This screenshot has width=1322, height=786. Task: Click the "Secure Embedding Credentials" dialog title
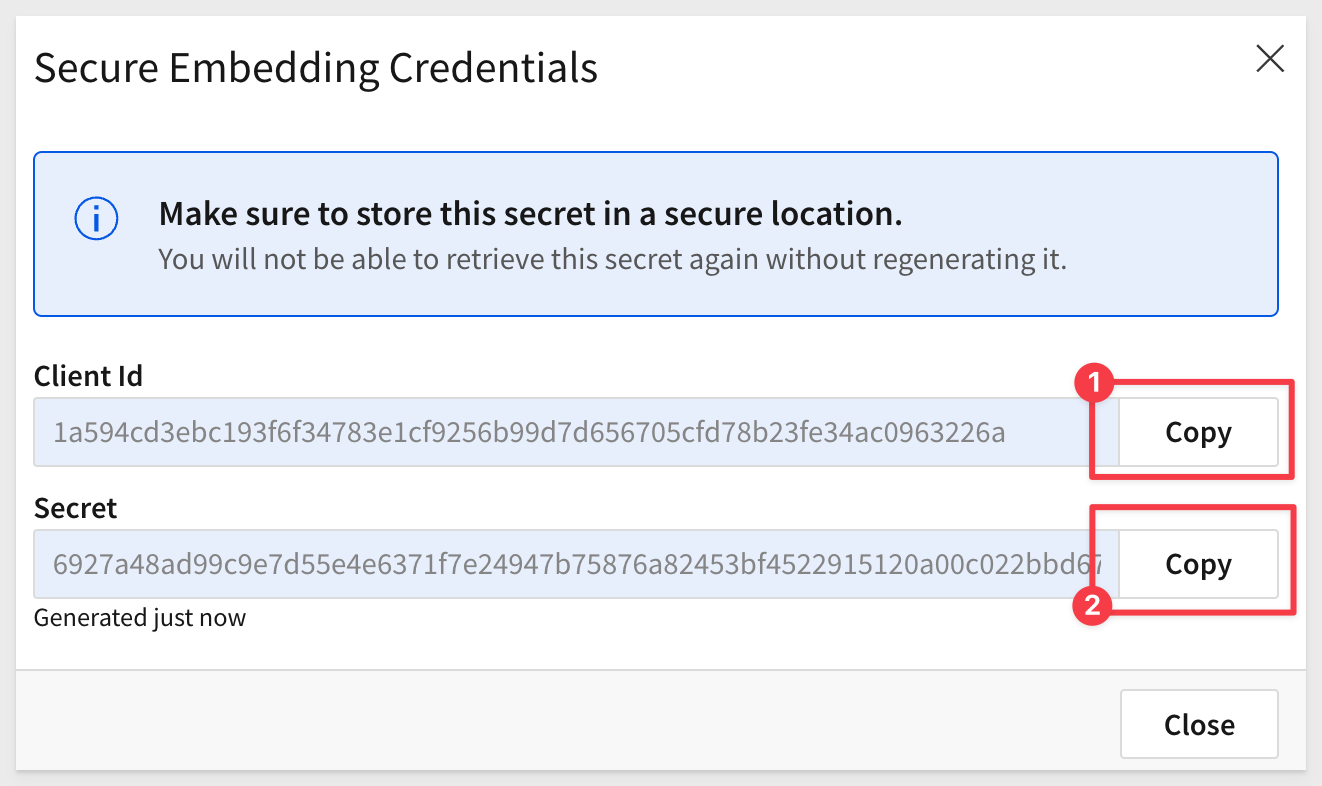tap(316, 68)
